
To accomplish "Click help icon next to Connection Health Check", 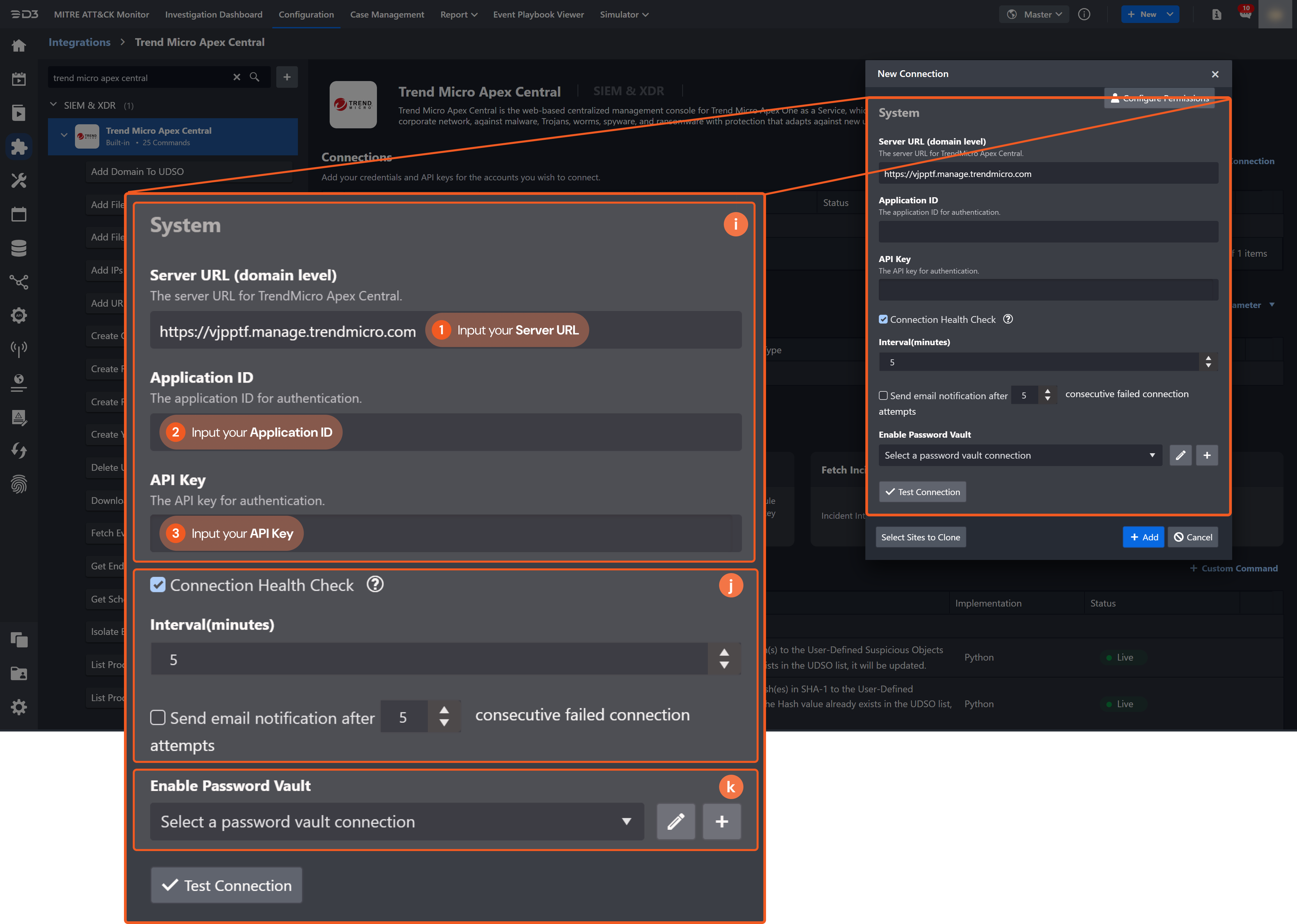I will 1008,319.
